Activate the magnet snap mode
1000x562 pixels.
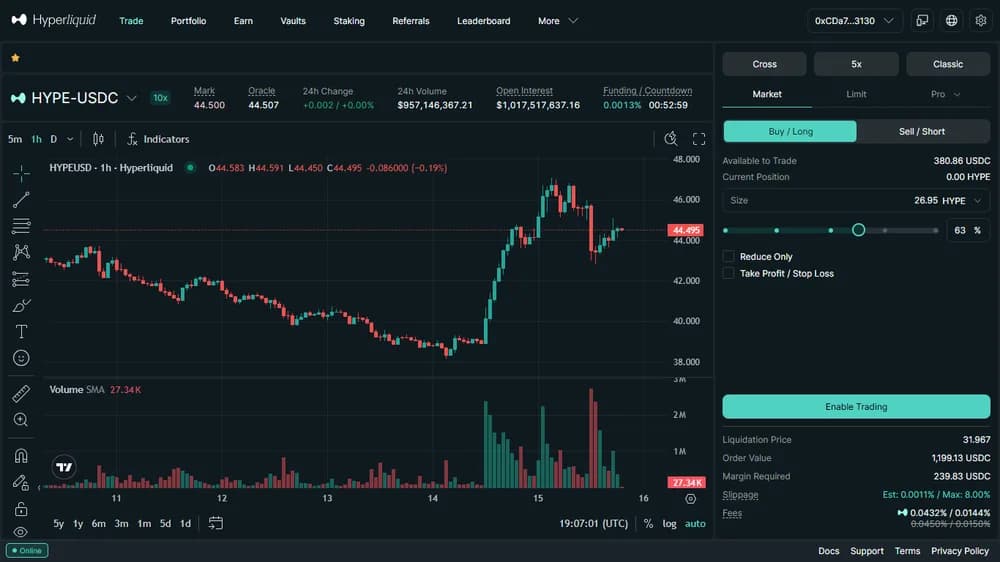point(21,455)
